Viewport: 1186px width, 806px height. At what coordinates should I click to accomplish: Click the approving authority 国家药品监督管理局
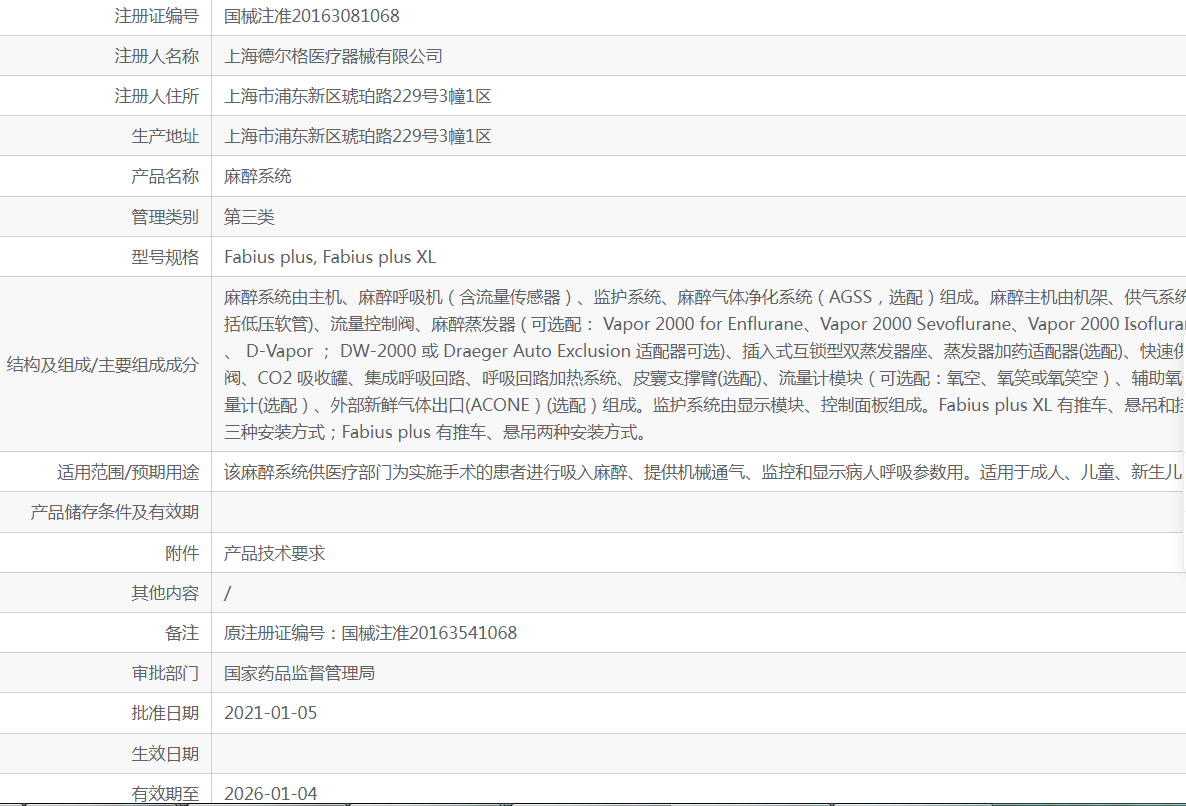pos(300,673)
